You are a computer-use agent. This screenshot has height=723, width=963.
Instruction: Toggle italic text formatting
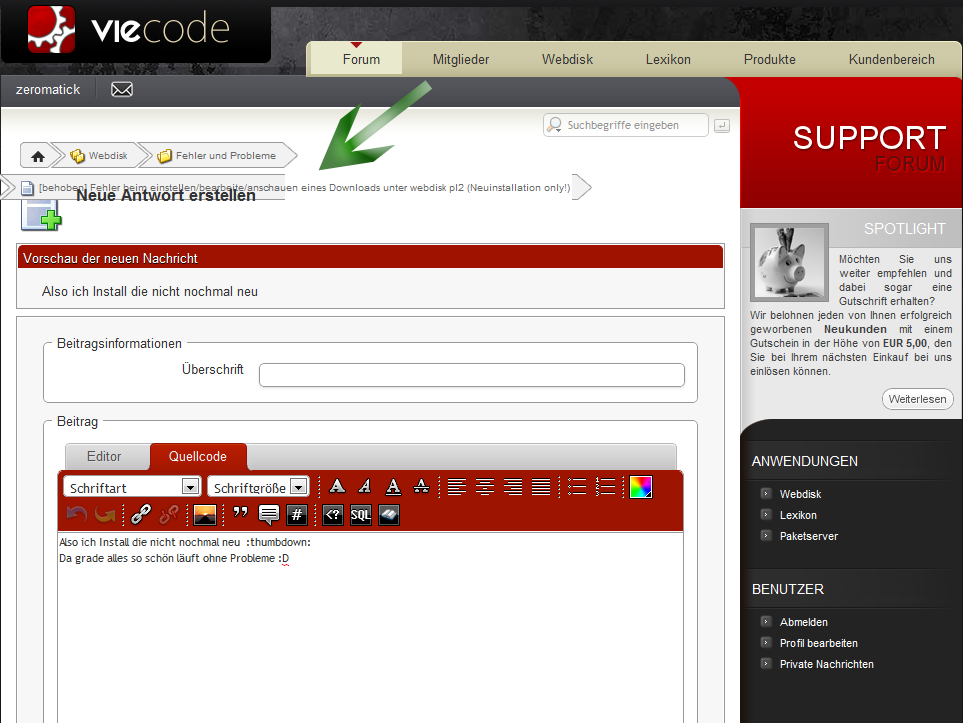pos(365,487)
